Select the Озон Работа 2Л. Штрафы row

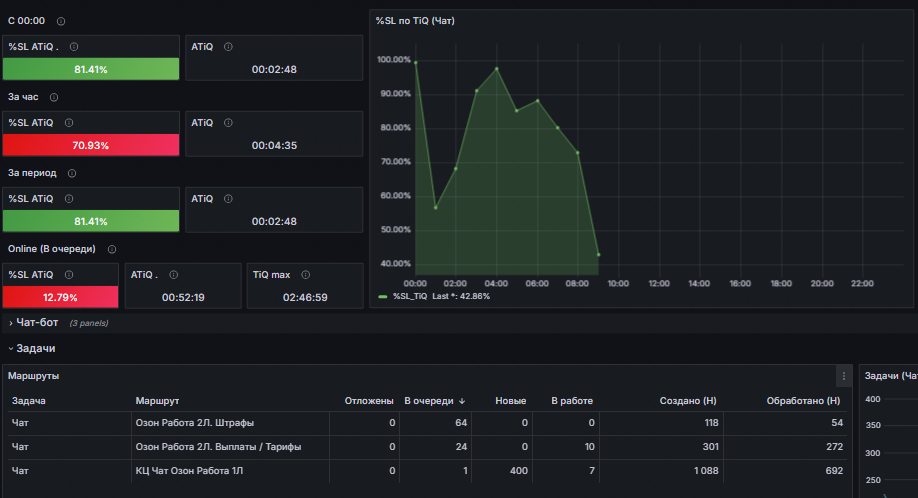427,423
